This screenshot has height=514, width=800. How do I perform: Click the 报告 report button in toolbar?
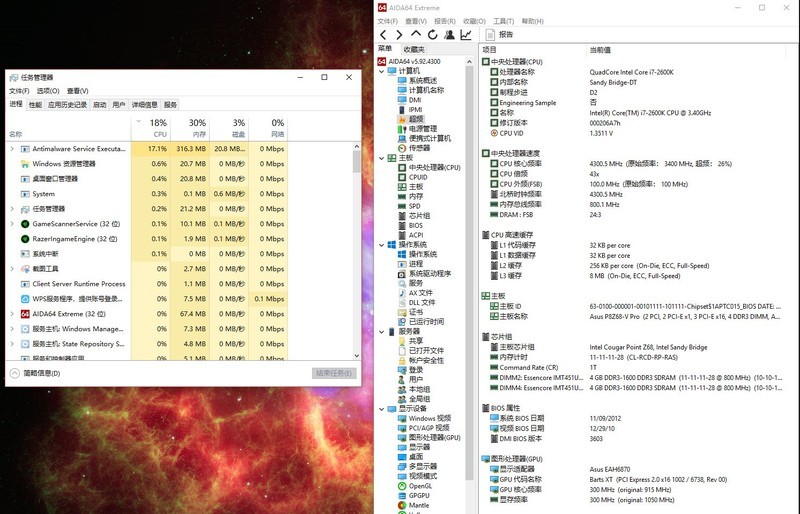[499, 35]
